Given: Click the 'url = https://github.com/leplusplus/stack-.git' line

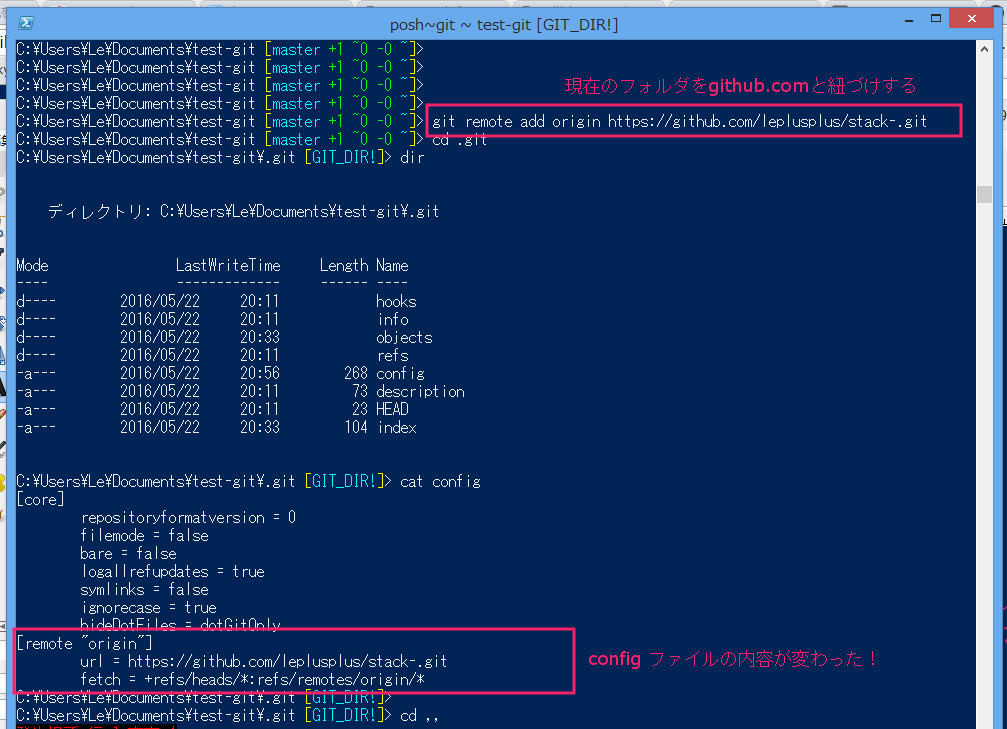Looking at the screenshot, I should 263,661.
